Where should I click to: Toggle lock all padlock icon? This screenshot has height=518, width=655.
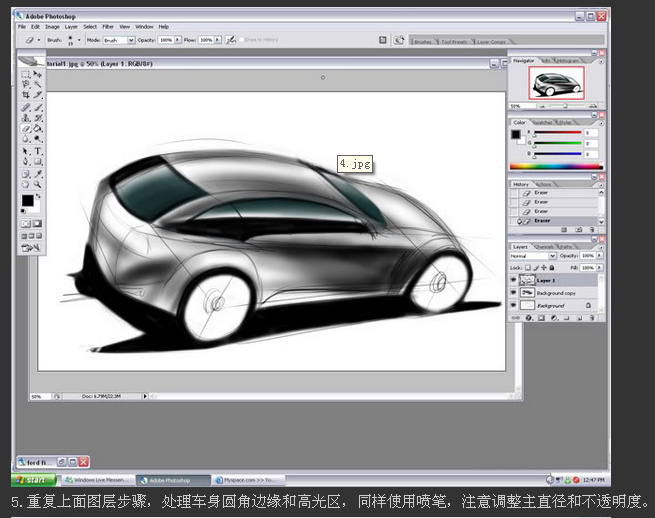click(x=552, y=267)
